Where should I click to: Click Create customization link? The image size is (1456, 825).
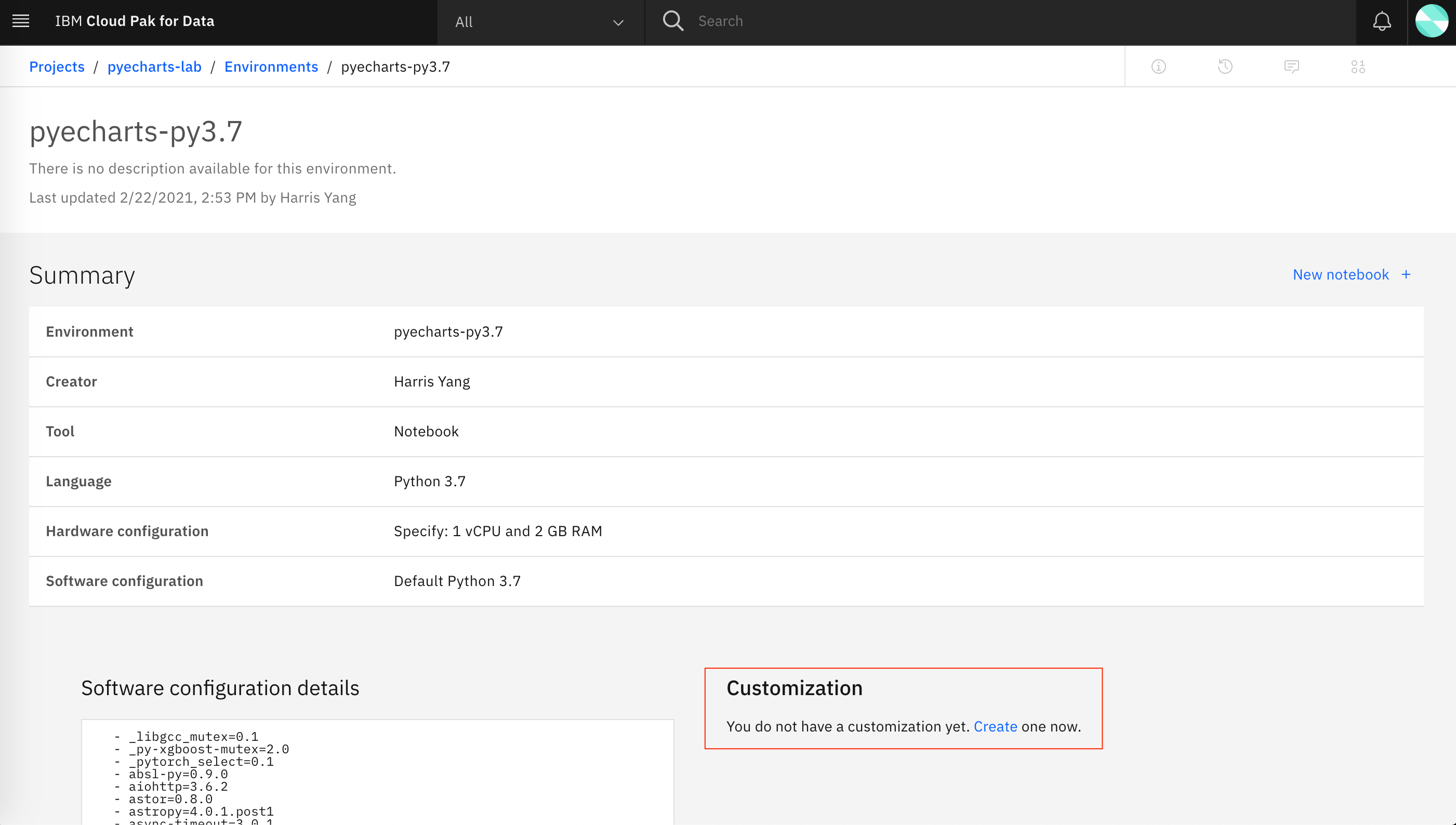pos(995,726)
